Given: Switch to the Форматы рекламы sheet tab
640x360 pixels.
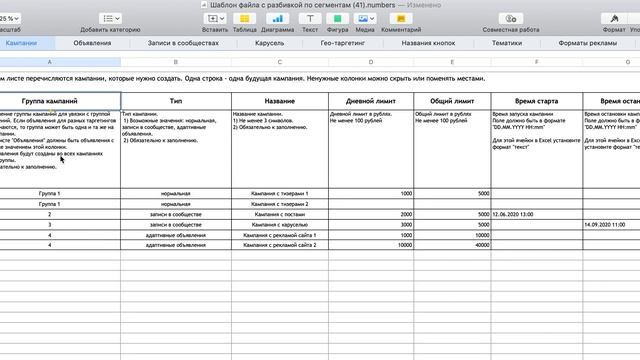Looking at the screenshot, I should pyautogui.click(x=587, y=43).
